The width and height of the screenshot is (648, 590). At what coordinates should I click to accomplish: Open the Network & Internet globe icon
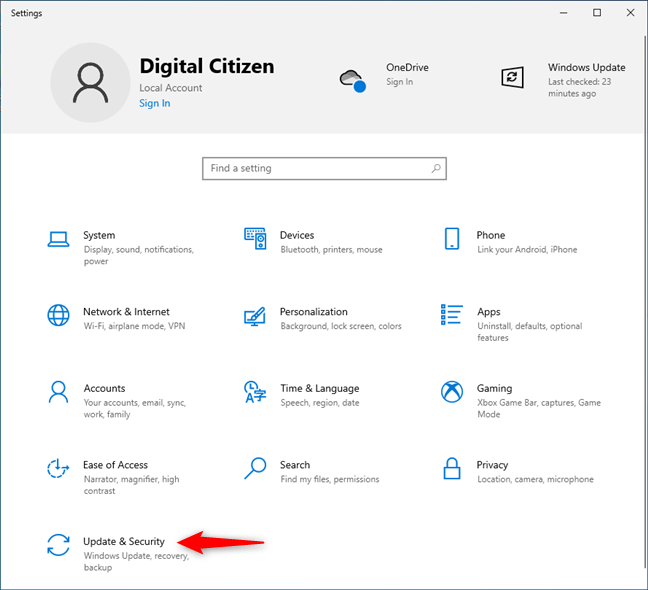[58, 315]
